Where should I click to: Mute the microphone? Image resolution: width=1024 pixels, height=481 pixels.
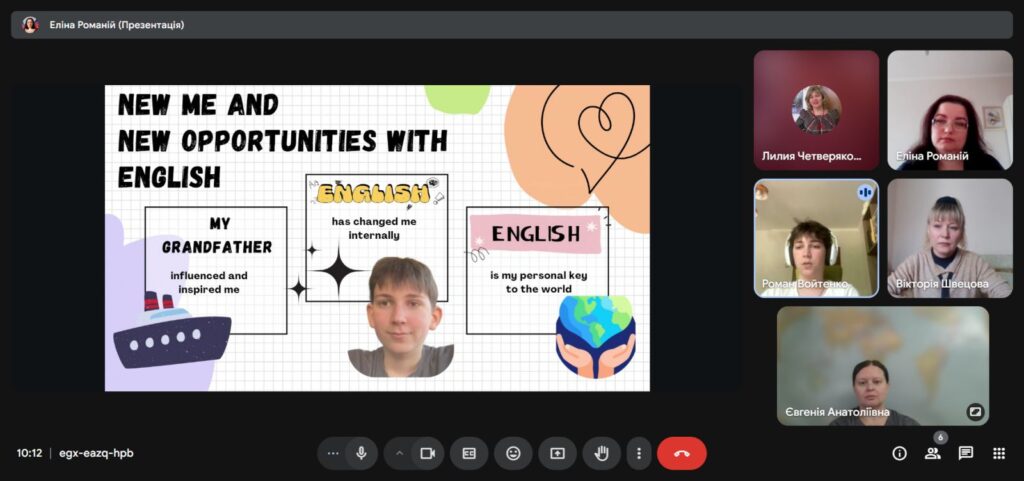tap(361, 453)
